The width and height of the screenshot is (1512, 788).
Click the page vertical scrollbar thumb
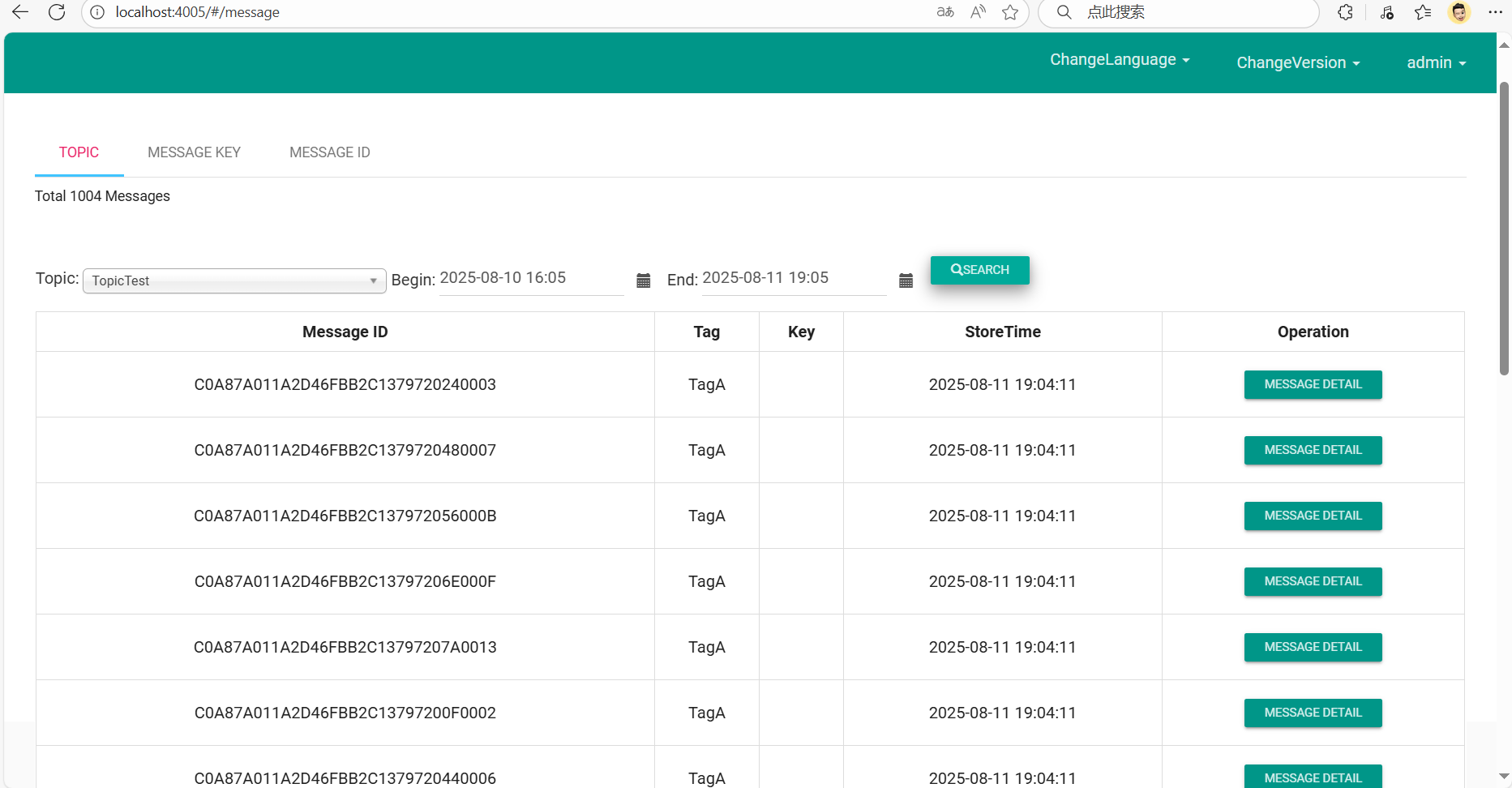1504,227
